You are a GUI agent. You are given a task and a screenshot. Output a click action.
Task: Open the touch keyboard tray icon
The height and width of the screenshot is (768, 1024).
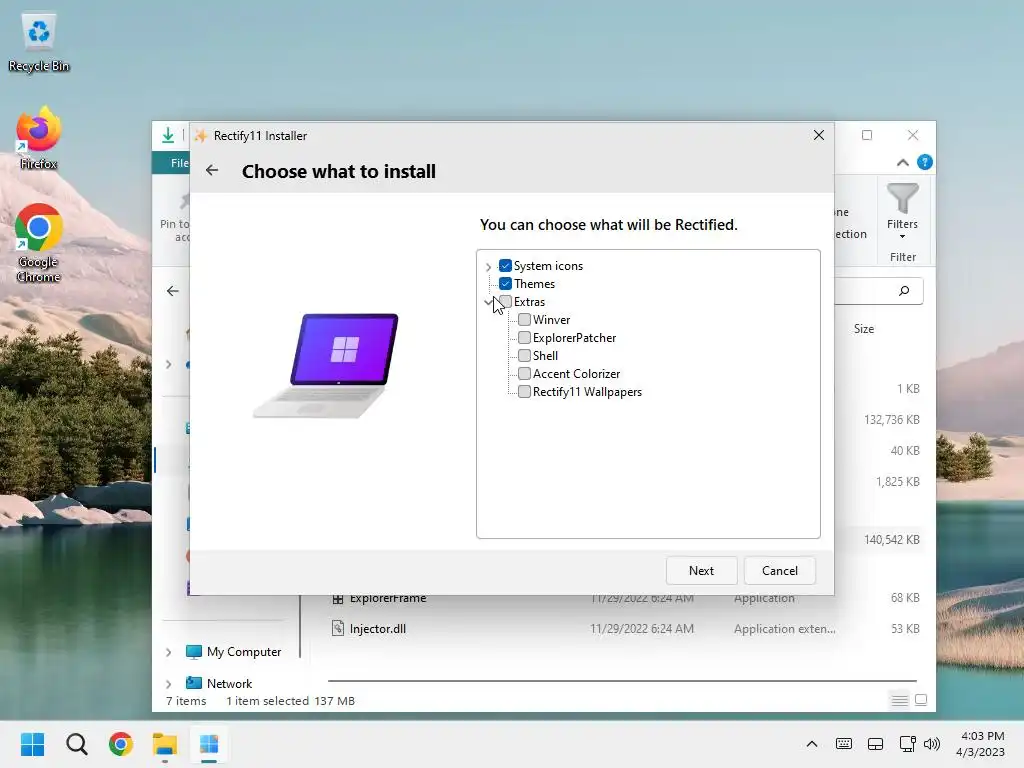[x=844, y=744]
